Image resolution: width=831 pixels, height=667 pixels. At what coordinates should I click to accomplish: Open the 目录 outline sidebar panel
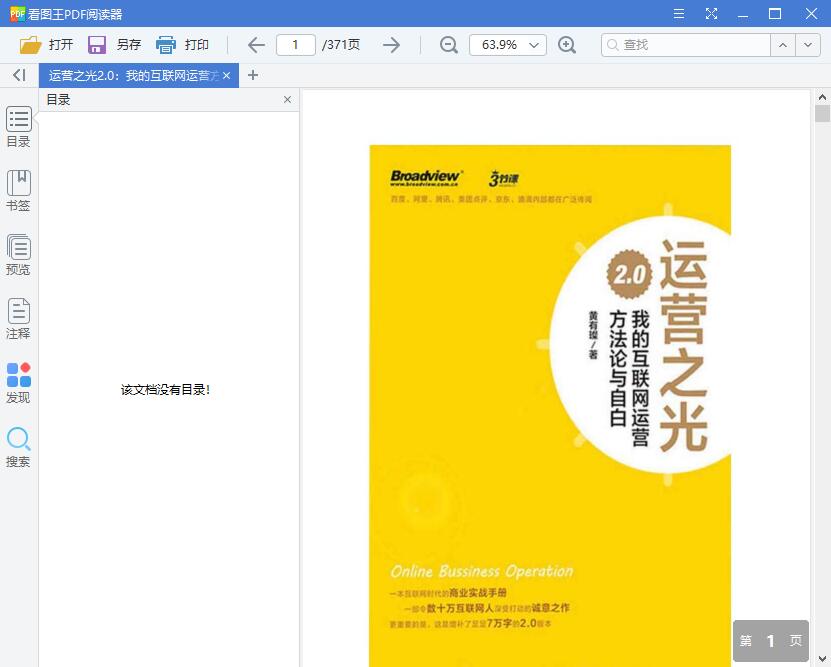(x=19, y=127)
